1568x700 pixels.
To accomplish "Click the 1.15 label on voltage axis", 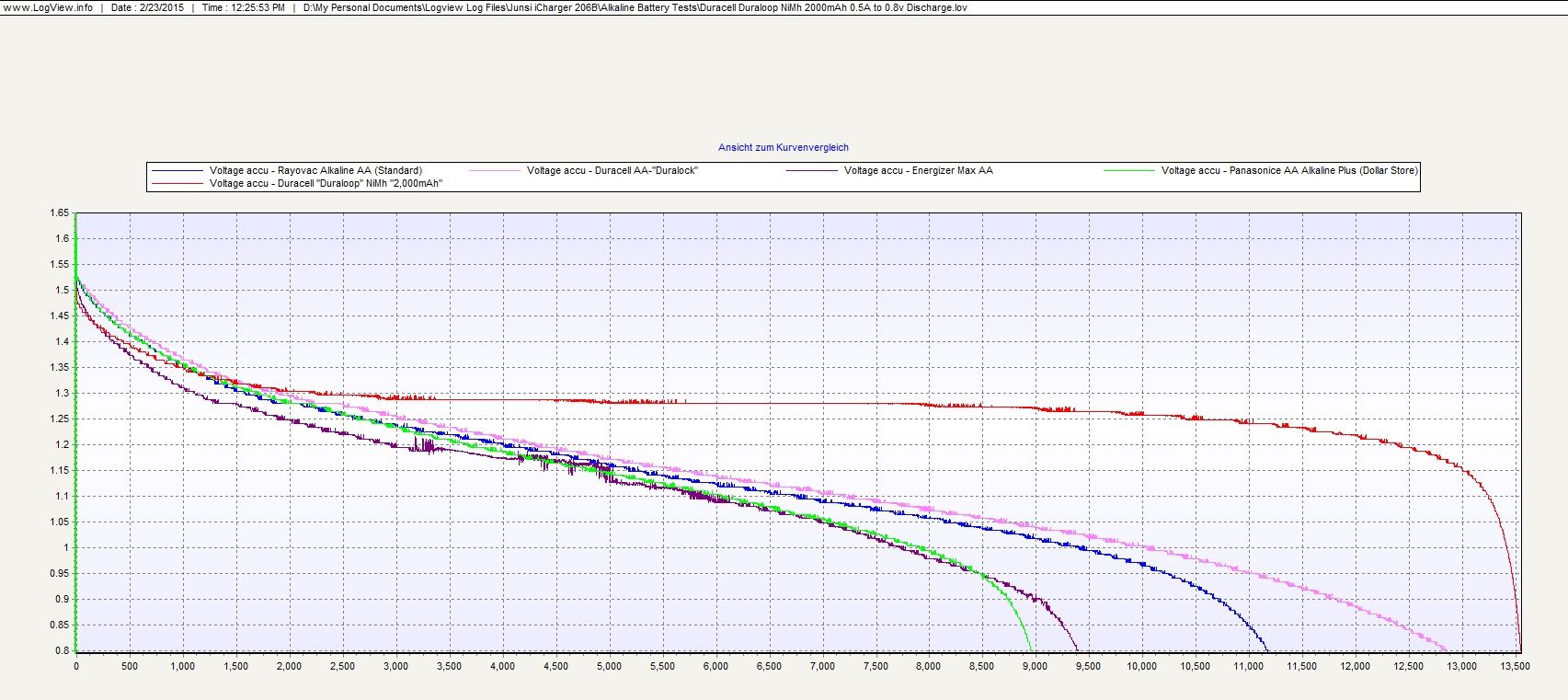I will click(60, 470).
